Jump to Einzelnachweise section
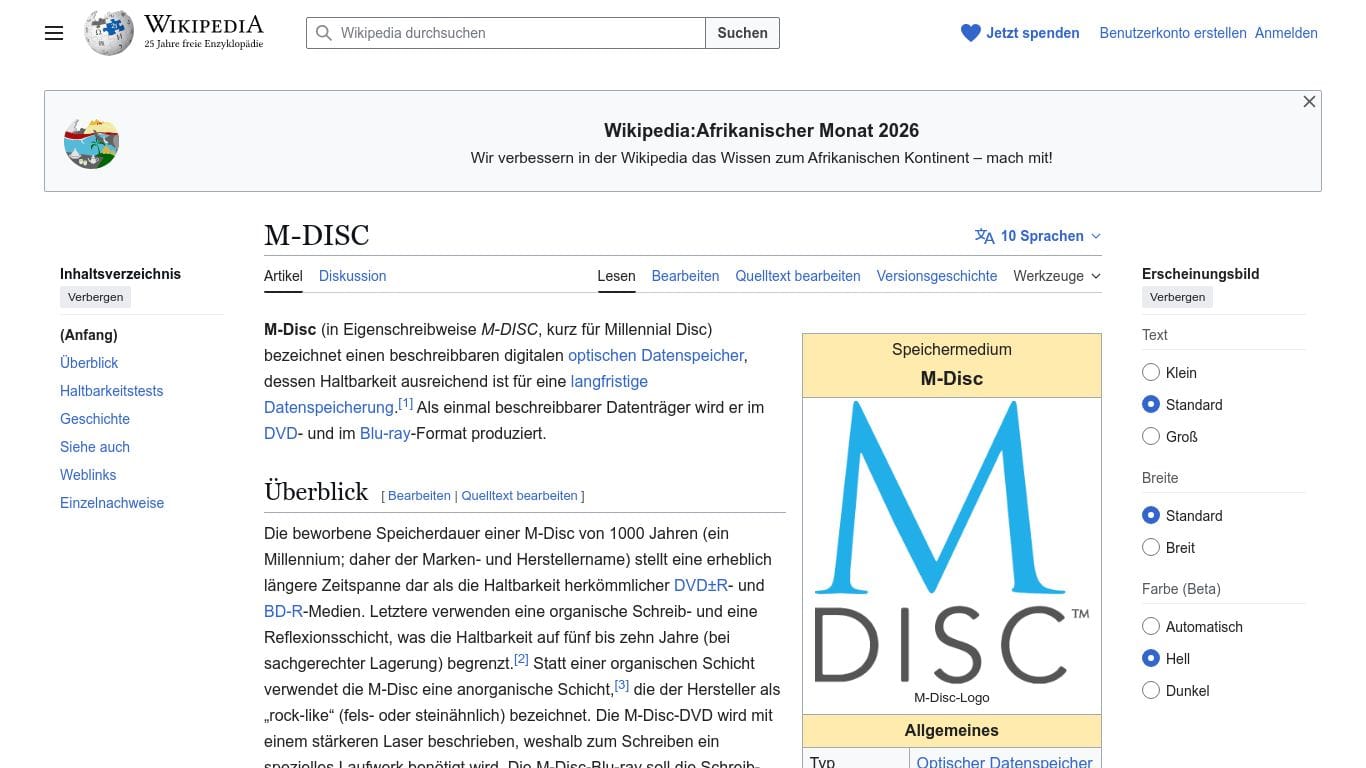Viewport: 1366px width, 768px height. (x=112, y=503)
